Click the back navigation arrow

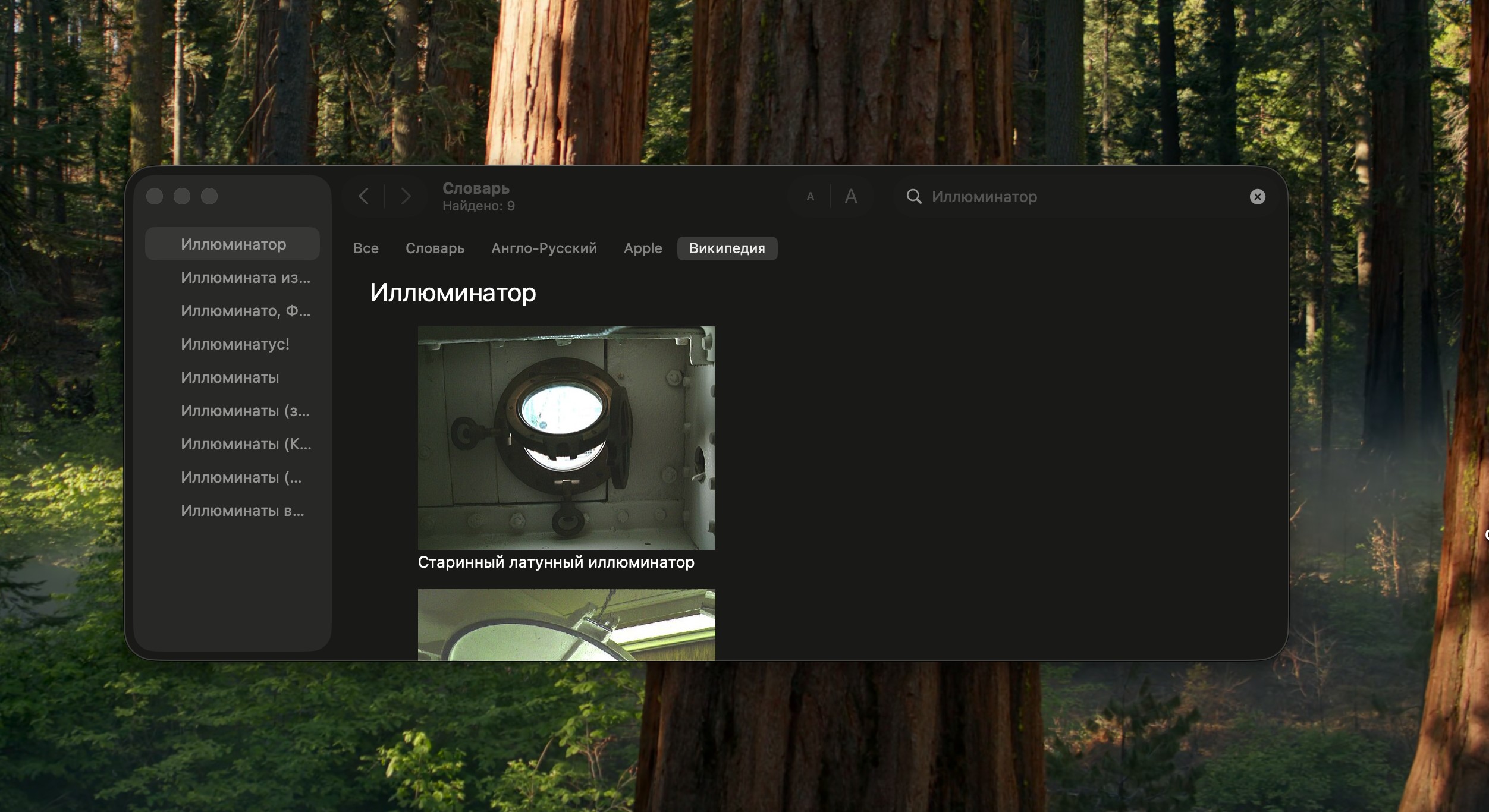tap(364, 196)
